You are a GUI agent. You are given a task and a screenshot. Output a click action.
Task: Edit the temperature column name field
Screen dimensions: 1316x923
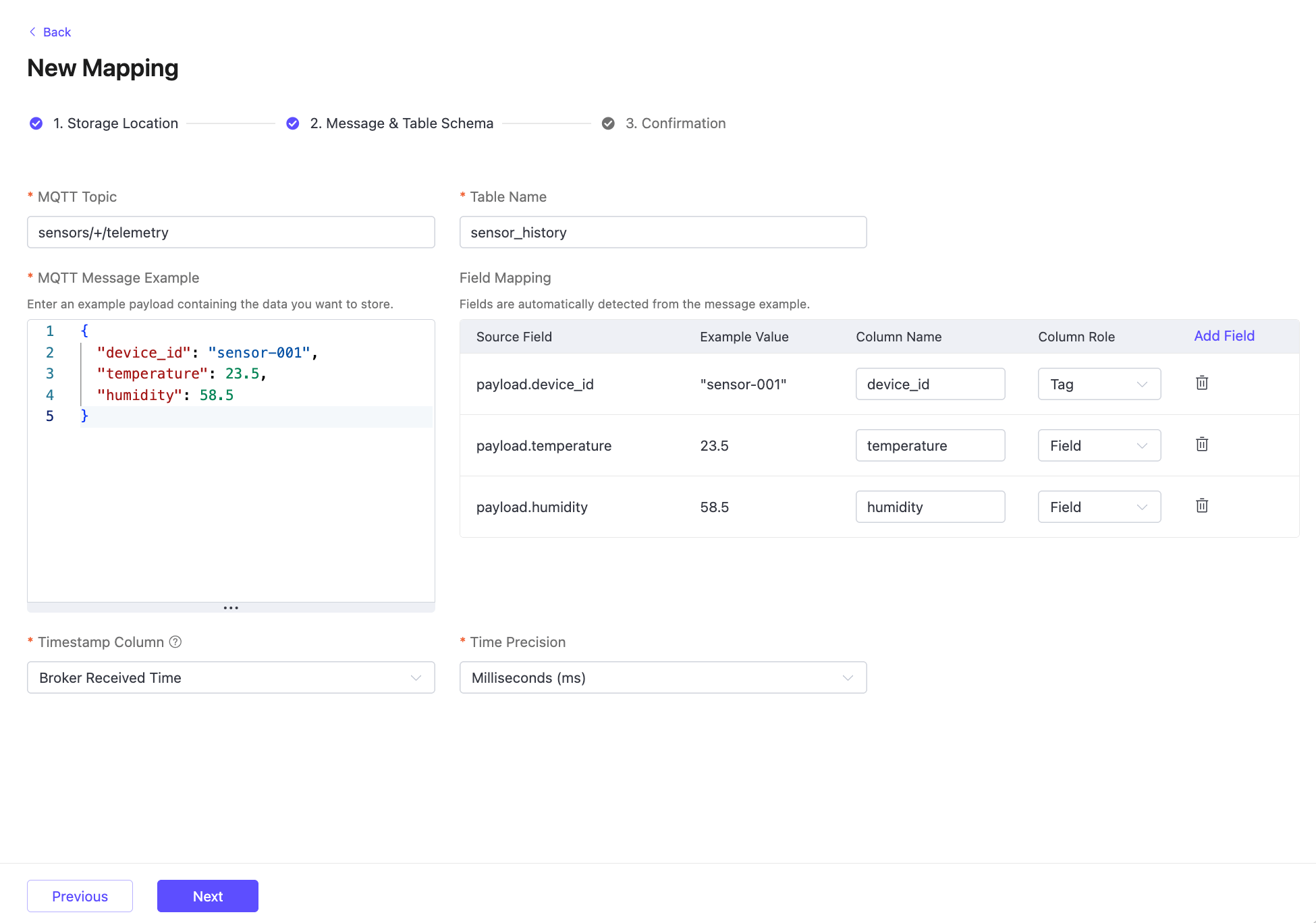pos(930,445)
